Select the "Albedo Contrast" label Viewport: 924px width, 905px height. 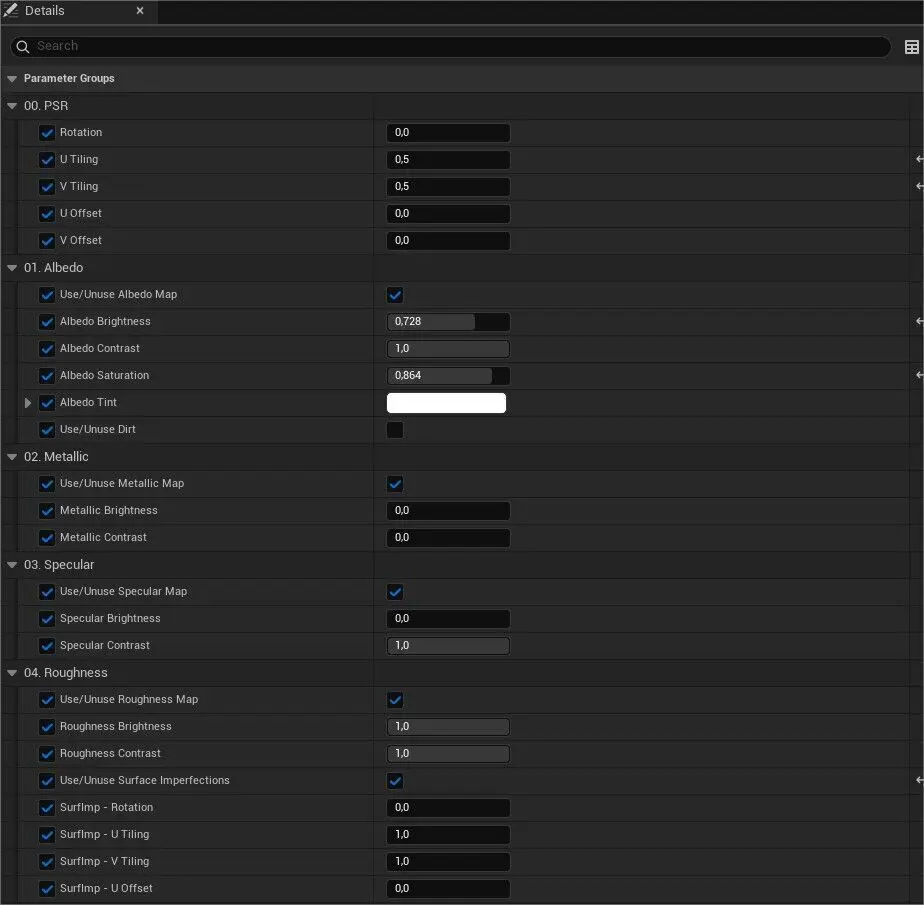coord(100,348)
